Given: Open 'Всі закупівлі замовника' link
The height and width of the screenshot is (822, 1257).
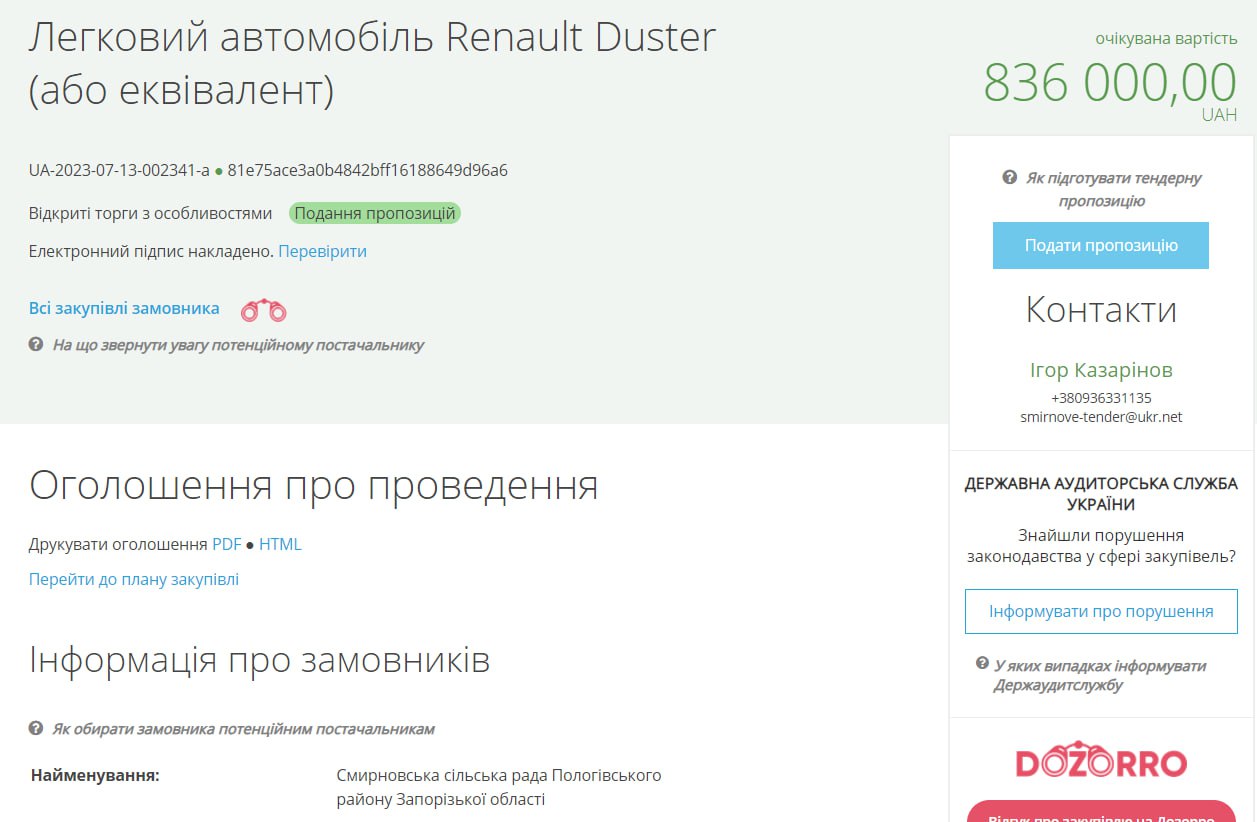Looking at the screenshot, I should [x=124, y=308].
